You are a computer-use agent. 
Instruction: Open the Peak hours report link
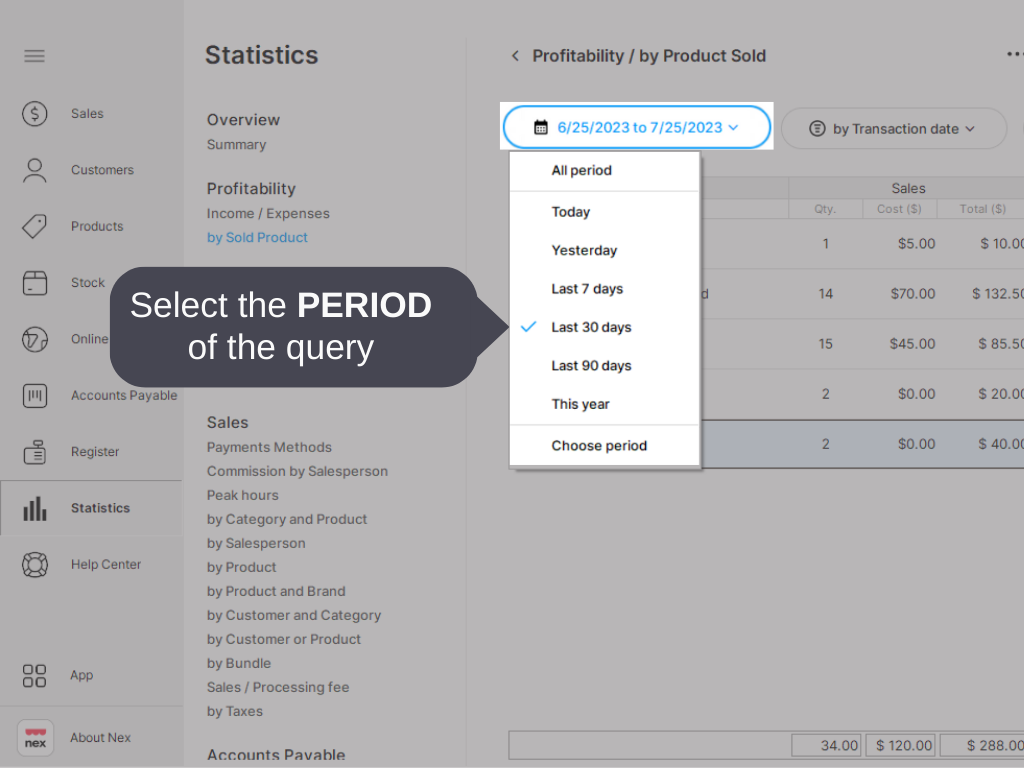point(243,495)
